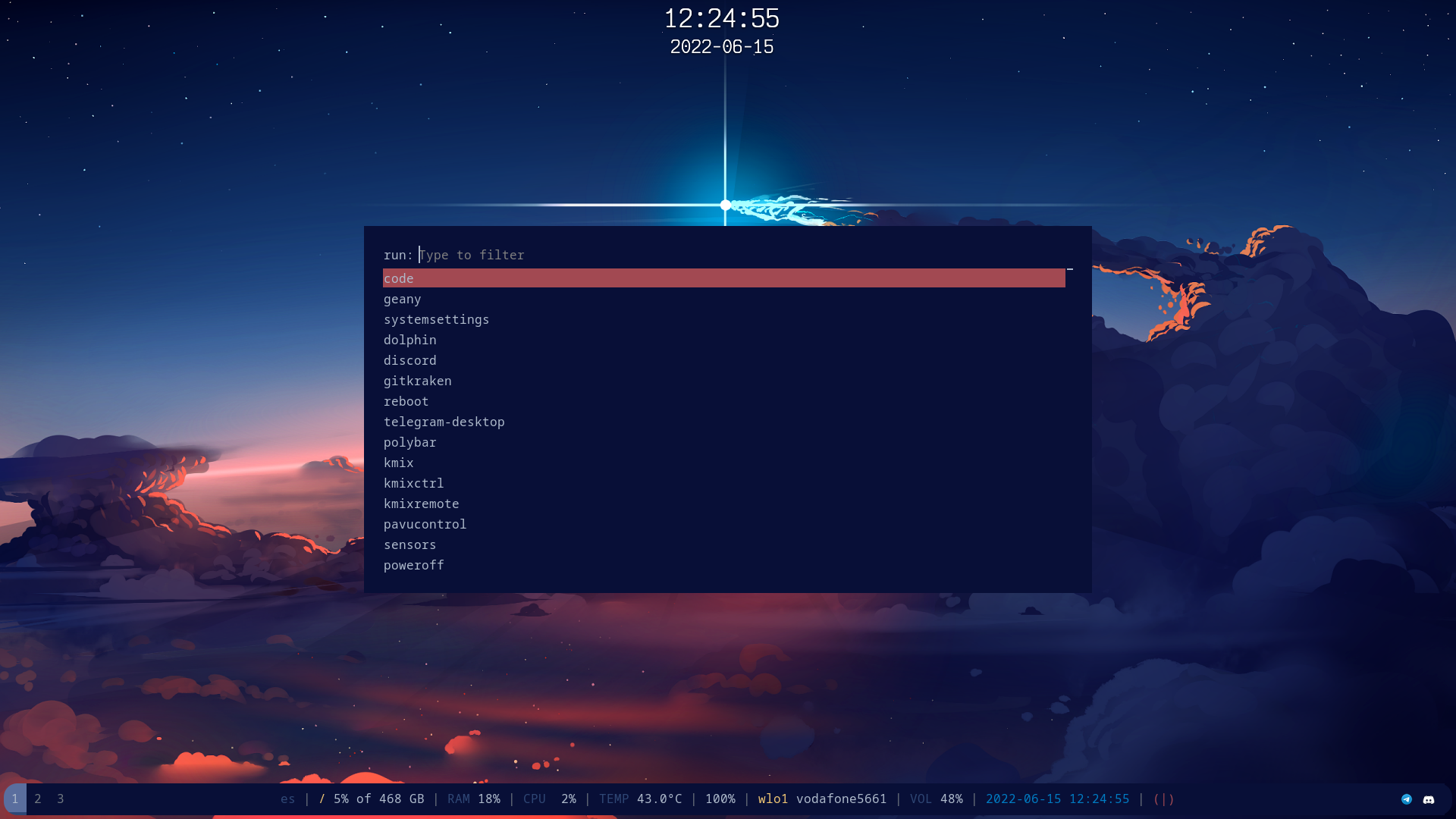Choose discord in the launcher list
1456x819 pixels.
(410, 360)
